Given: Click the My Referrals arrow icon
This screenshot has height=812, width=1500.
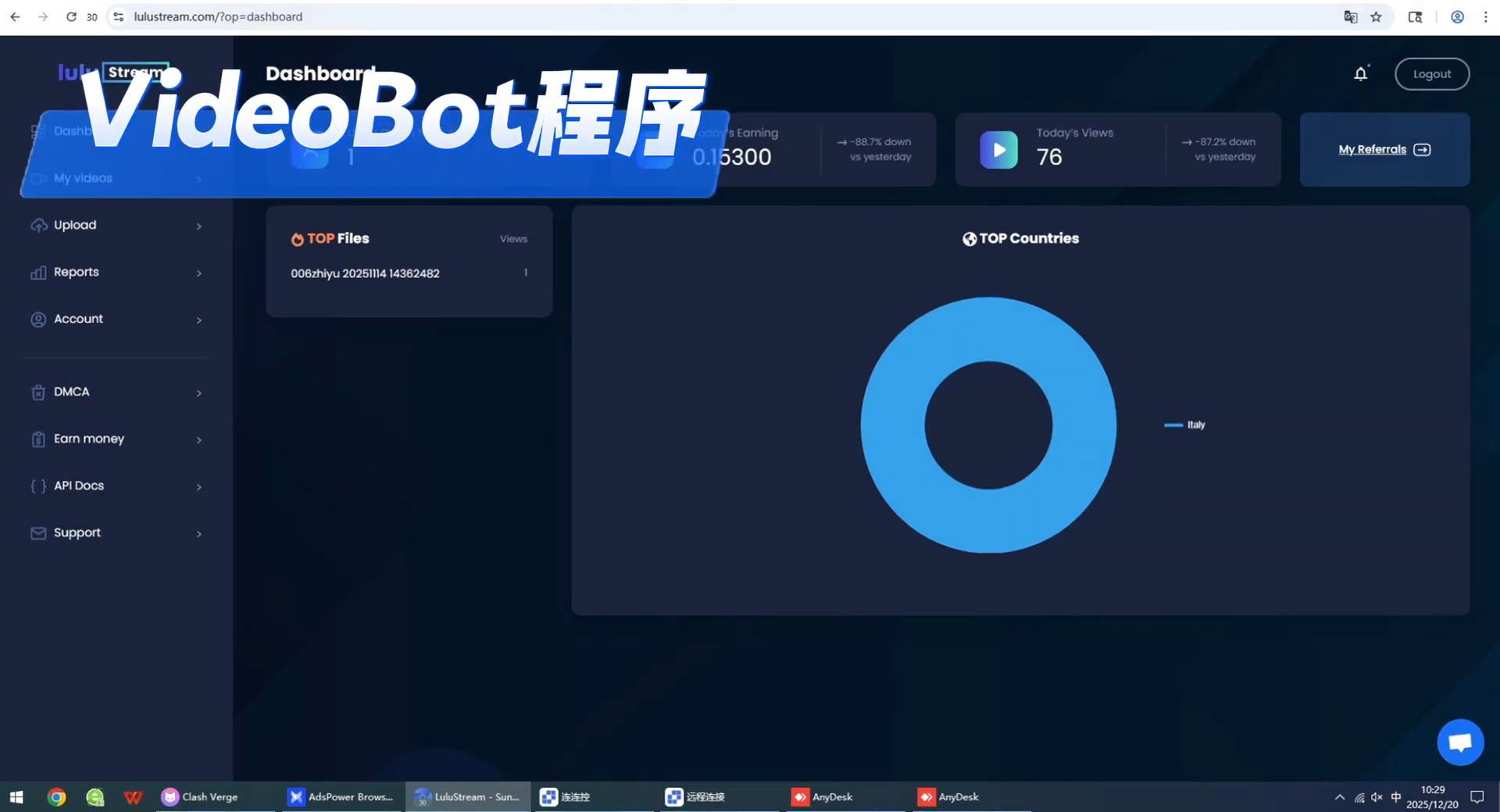Looking at the screenshot, I should (x=1422, y=150).
